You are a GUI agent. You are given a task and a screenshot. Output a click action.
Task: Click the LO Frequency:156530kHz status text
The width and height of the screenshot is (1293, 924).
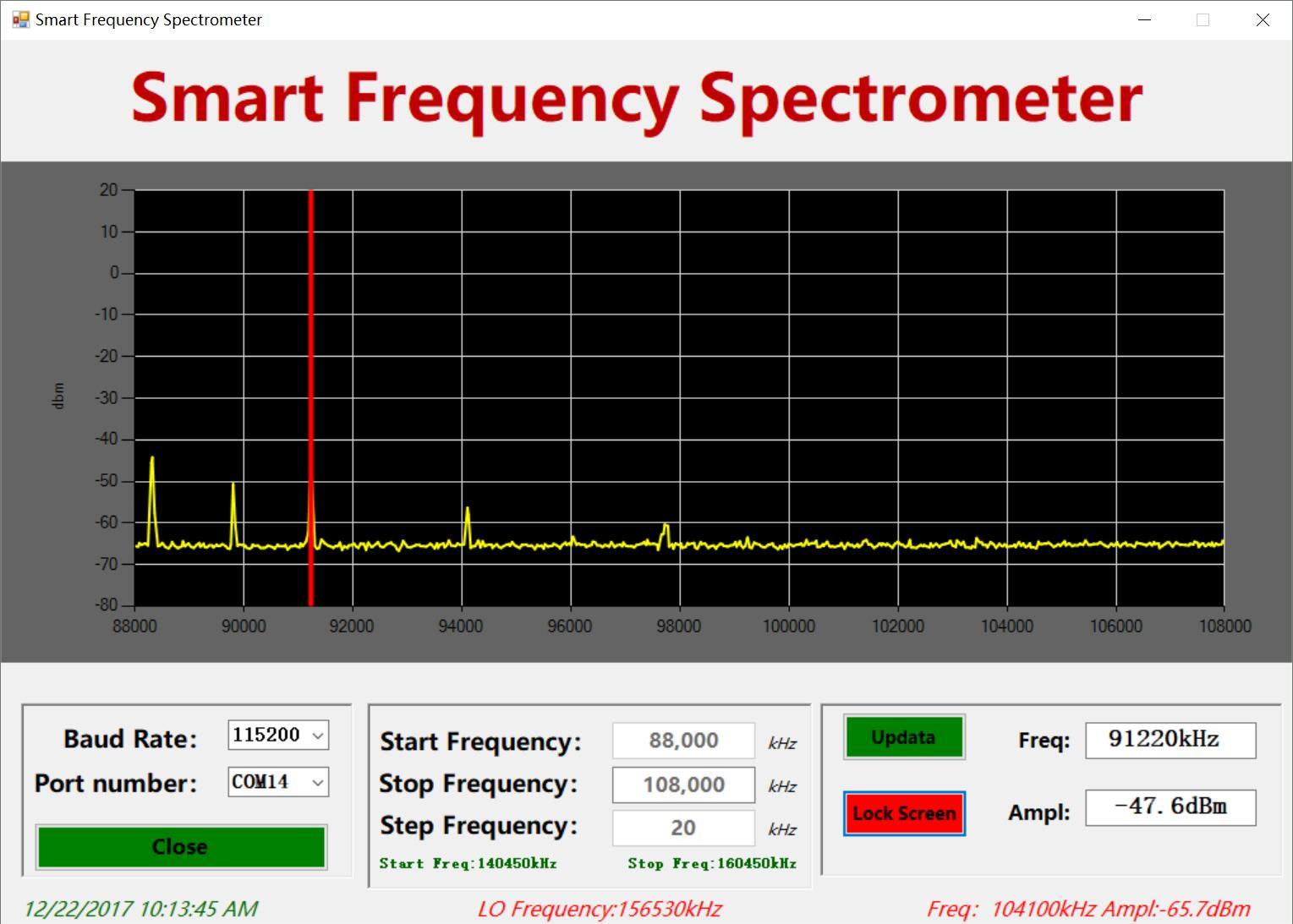click(602, 909)
